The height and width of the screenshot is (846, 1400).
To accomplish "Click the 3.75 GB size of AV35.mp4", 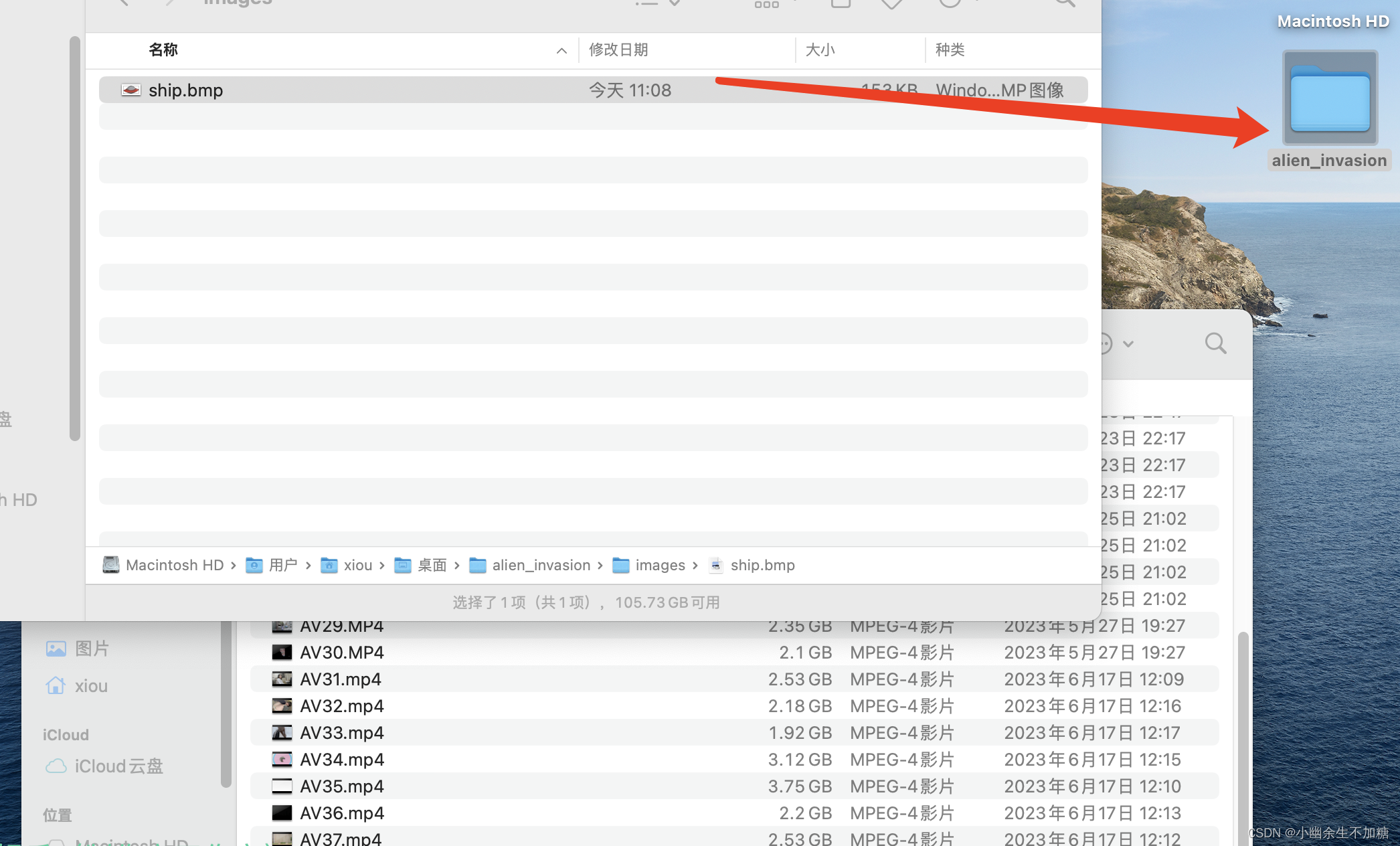I will [800, 786].
